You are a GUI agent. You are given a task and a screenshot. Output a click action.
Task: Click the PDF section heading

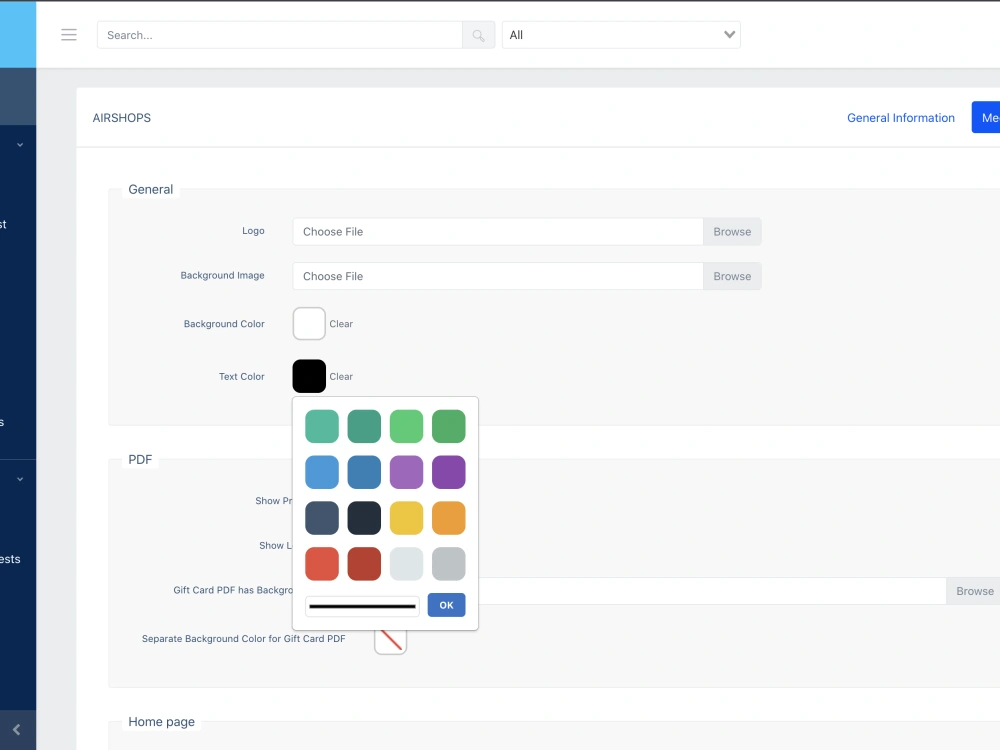click(140, 460)
